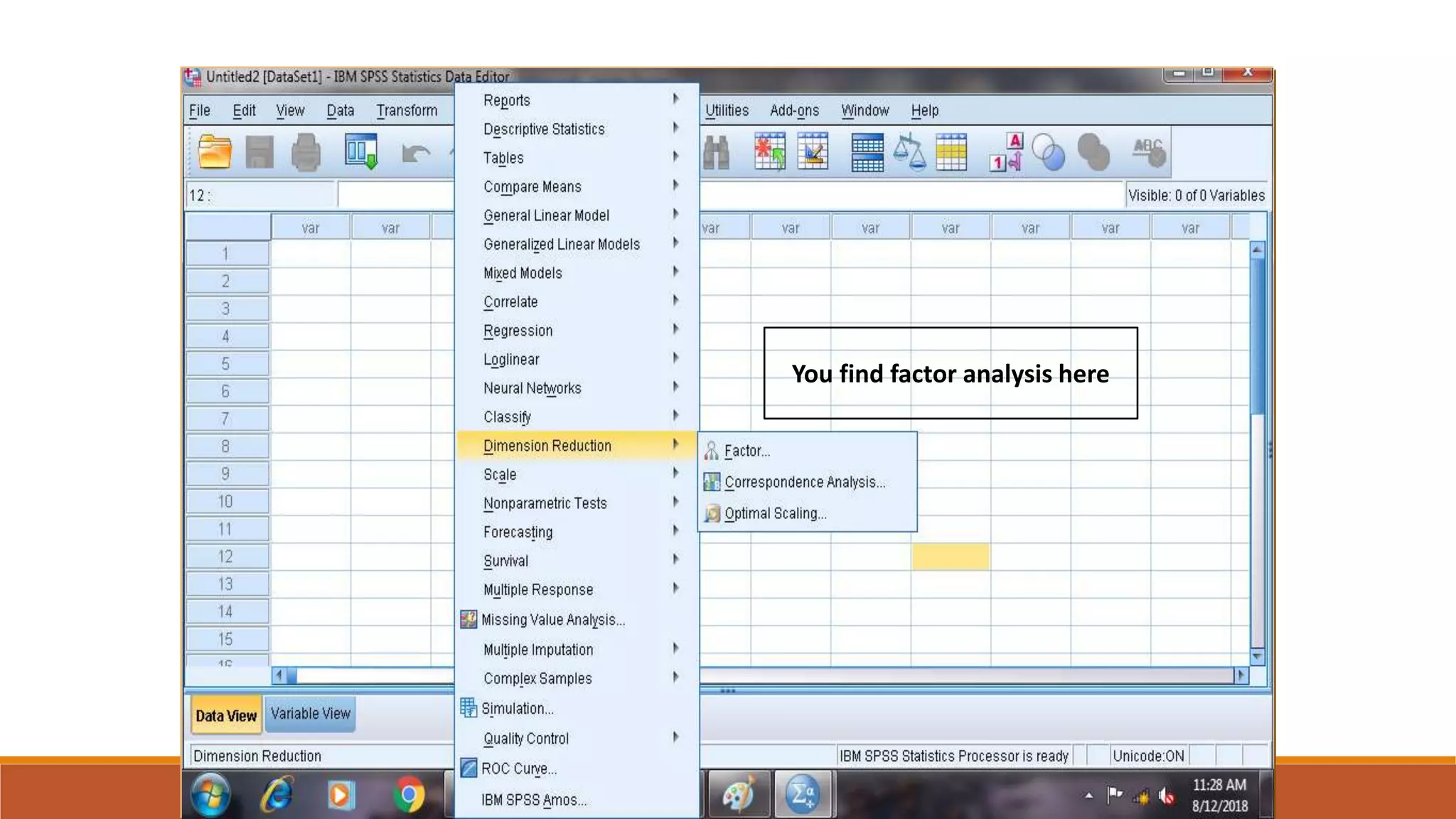Open the Survival submenu
This screenshot has width=1456, height=819.
click(x=576, y=561)
